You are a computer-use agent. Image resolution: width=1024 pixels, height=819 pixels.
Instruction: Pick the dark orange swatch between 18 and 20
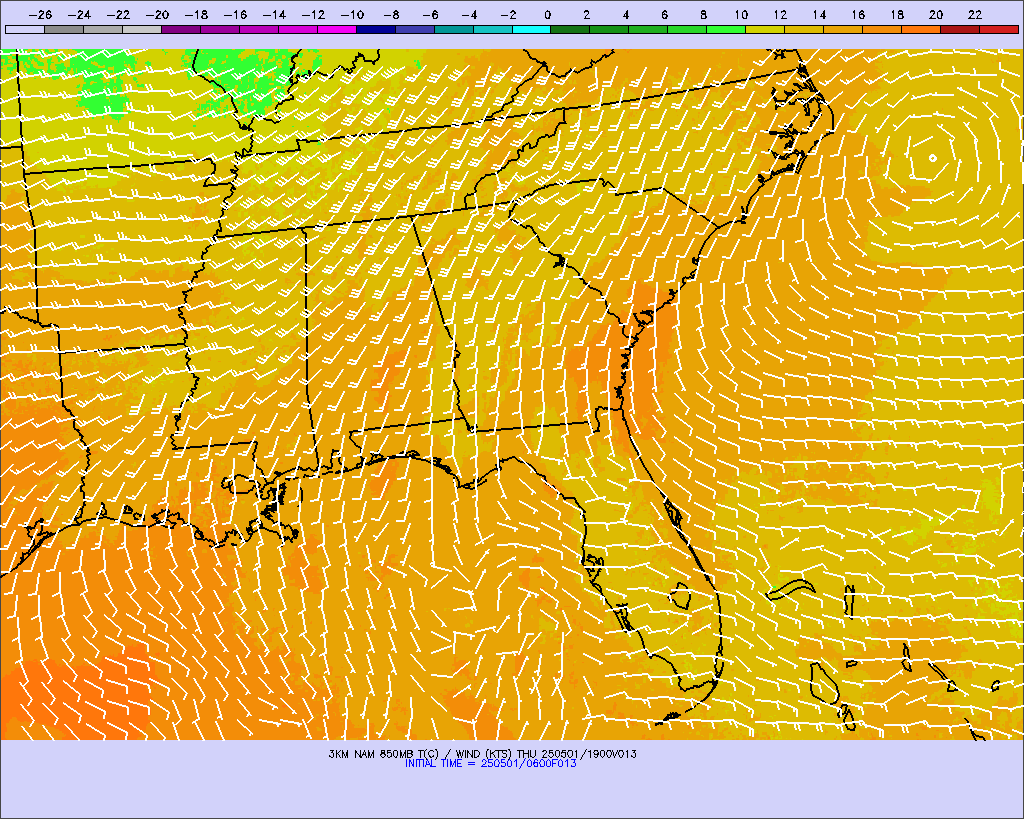(921, 29)
